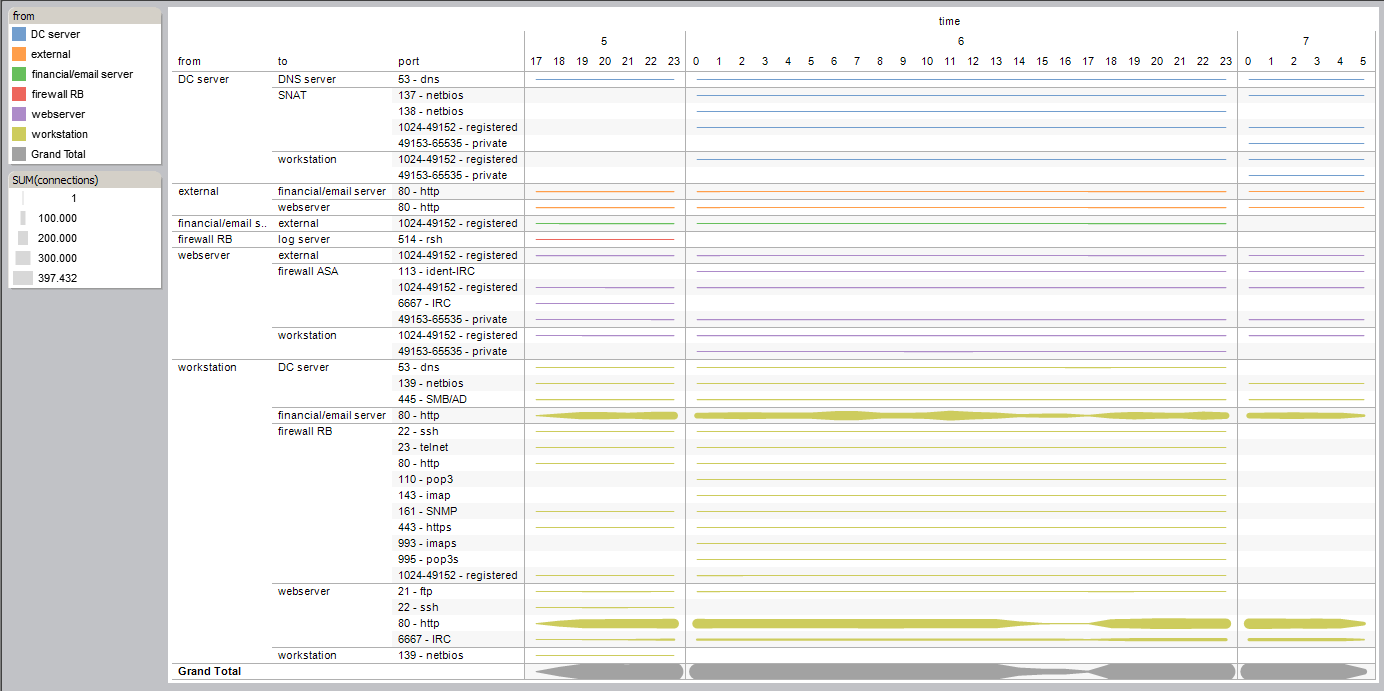Select hour 17 header under day 5
The width and height of the screenshot is (1384, 691).
click(536, 62)
